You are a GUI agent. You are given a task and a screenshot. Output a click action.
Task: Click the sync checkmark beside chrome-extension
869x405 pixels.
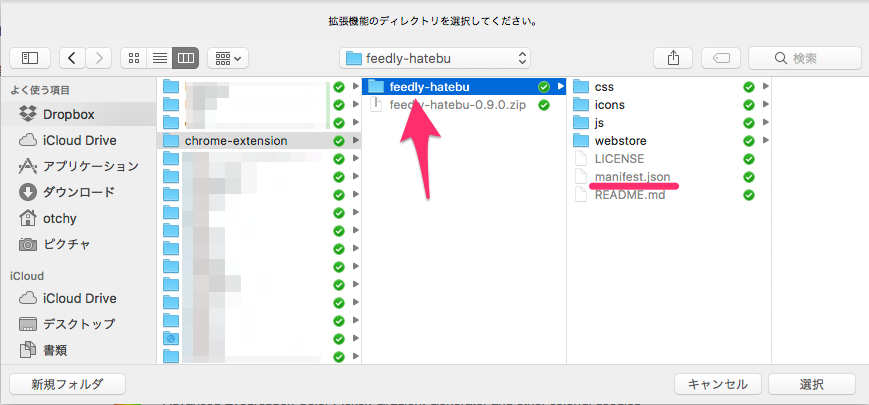coord(339,141)
